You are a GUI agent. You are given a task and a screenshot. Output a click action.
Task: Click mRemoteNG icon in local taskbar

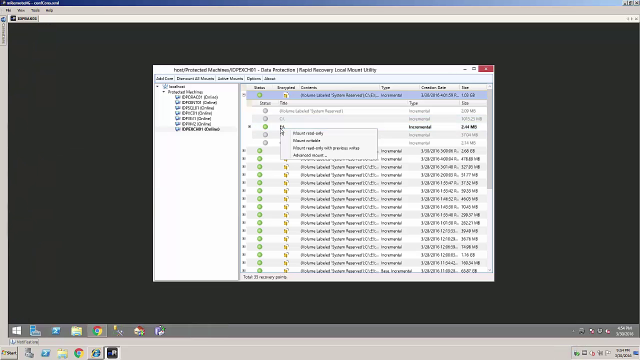[112, 353]
